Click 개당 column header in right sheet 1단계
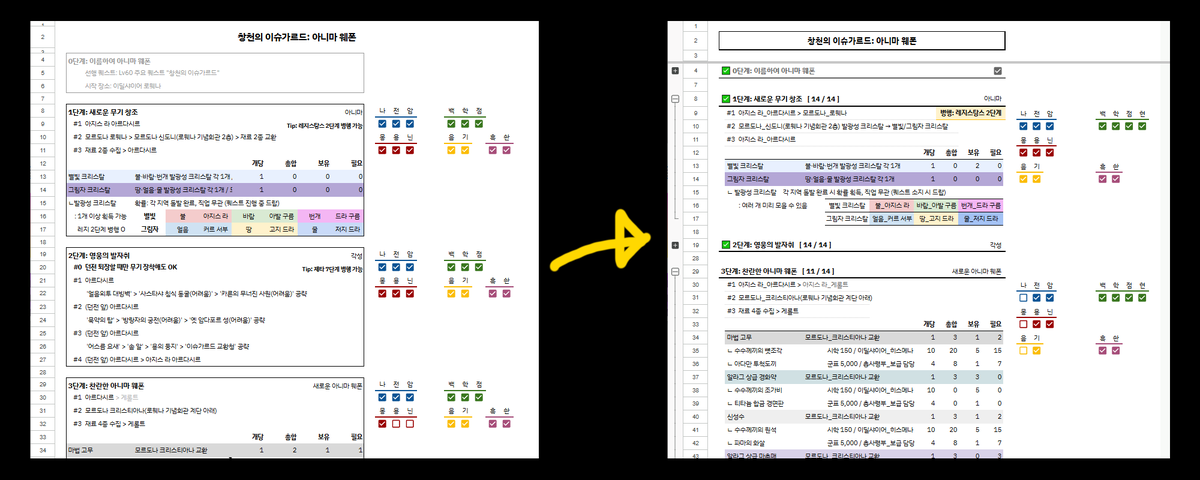This screenshot has width=1200, height=480. coord(930,152)
